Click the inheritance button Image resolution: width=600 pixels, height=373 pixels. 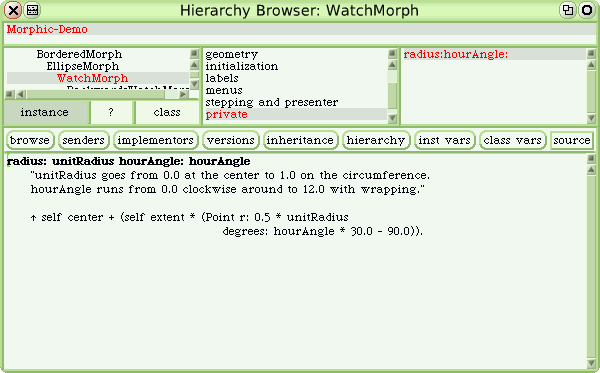coord(300,140)
